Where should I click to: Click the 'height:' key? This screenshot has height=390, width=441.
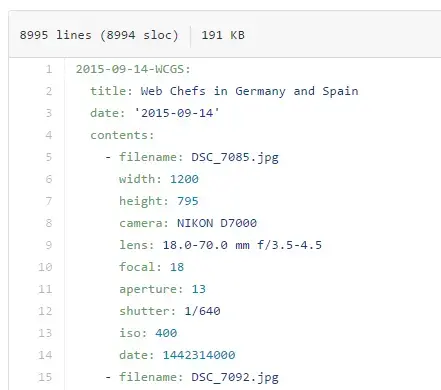(144, 202)
